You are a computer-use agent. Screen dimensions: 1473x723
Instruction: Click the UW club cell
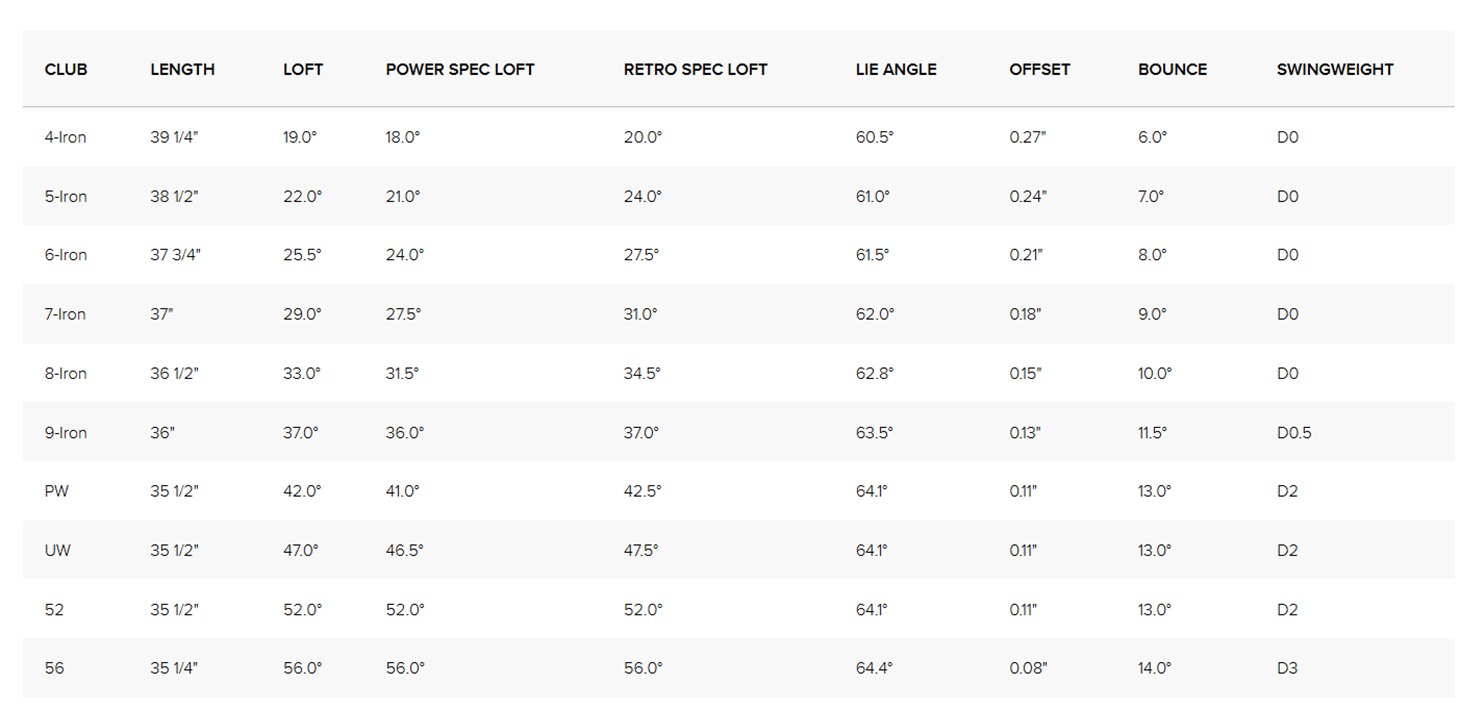pyautogui.click(x=58, y=550)
